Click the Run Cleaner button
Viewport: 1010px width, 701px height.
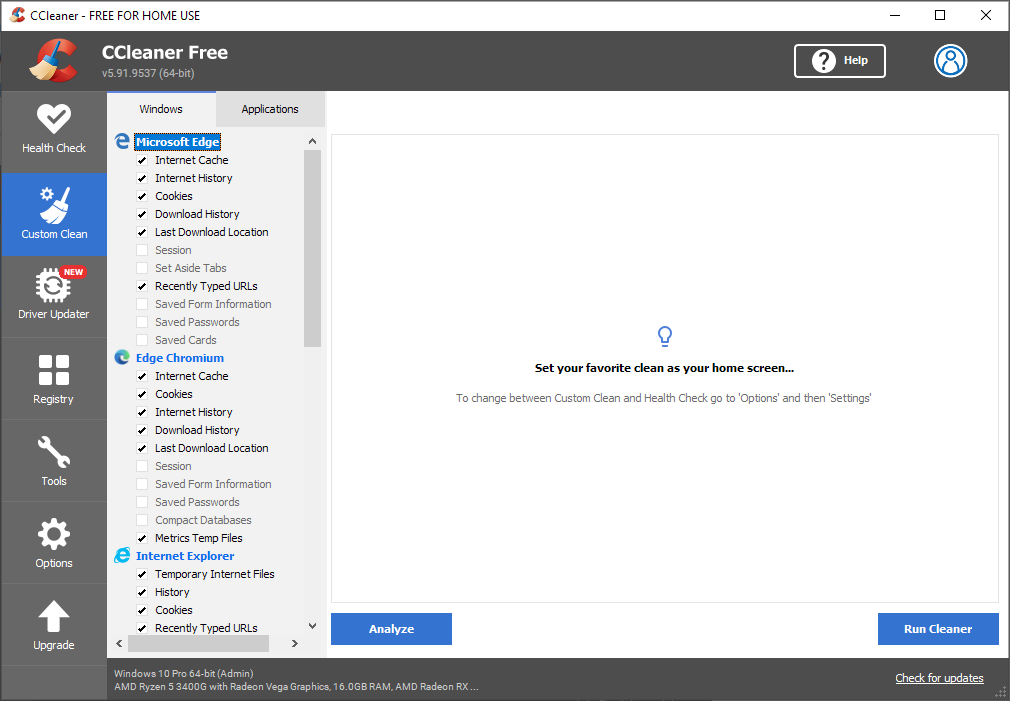click(938, 629)
